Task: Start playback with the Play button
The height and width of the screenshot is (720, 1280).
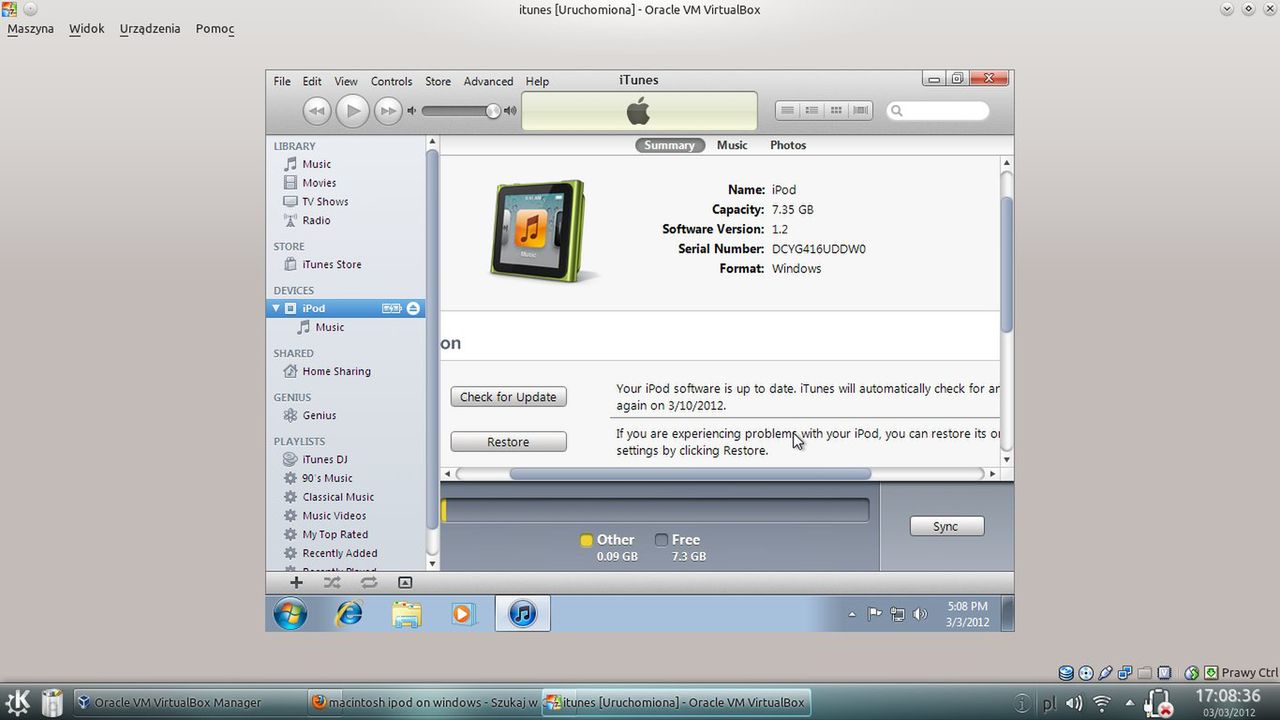Action: tap(352, 111)
